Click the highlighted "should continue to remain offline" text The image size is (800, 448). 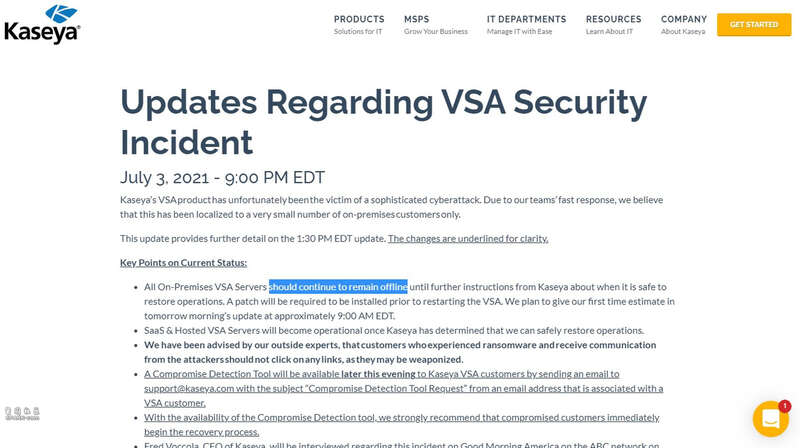[338, 287]
